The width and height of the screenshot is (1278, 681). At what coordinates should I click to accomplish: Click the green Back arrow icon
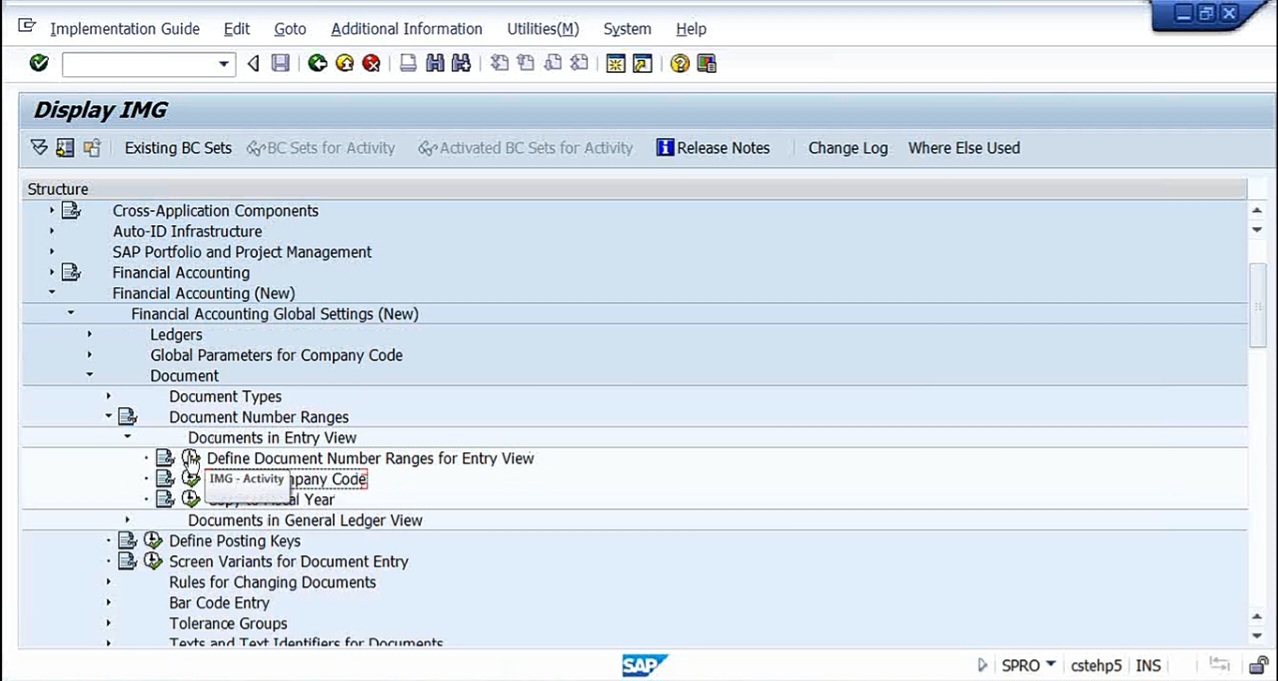tap(317, 64)
